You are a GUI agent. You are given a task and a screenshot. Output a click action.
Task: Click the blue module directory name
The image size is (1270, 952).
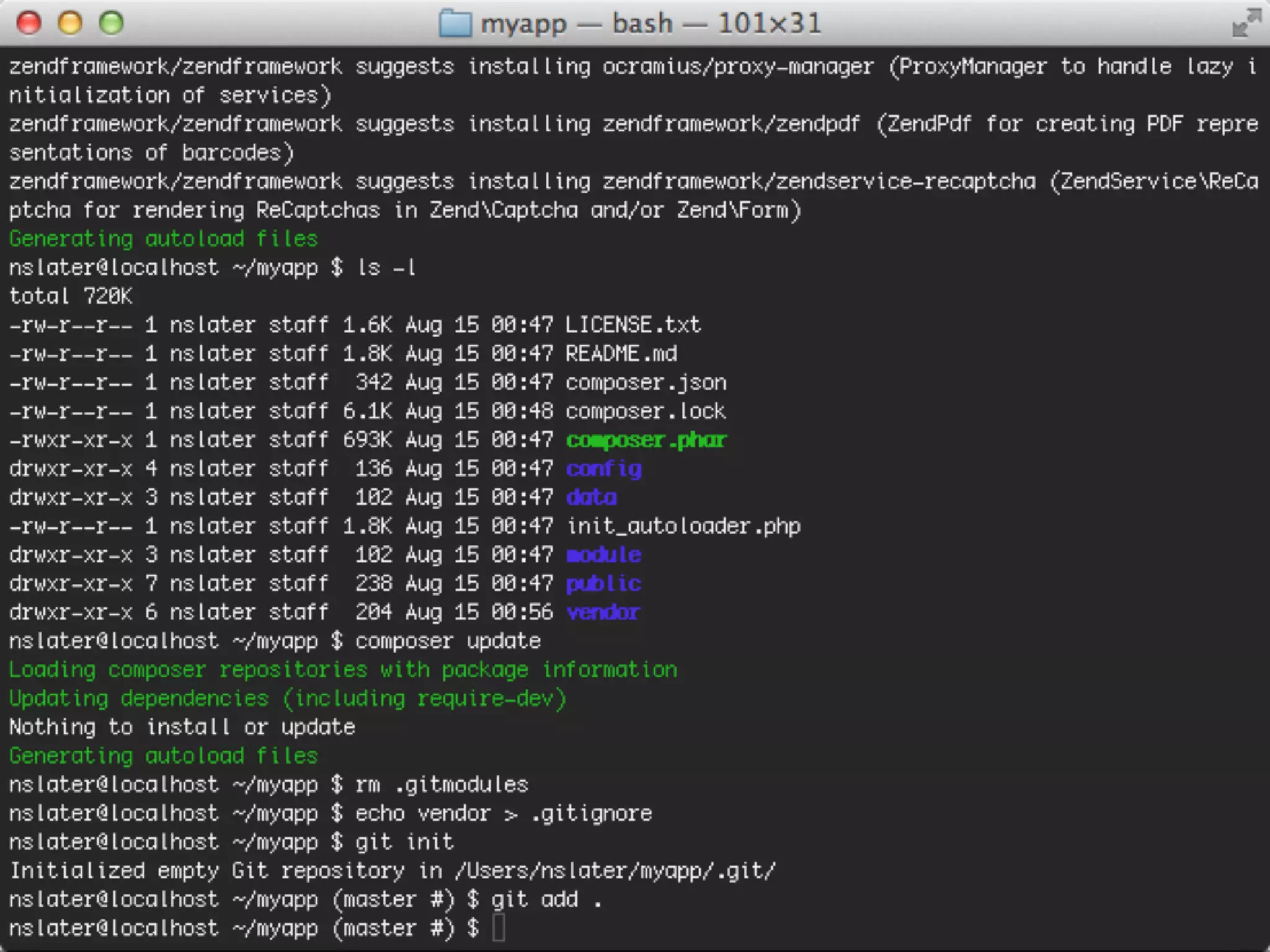click(x=603, y=555)
